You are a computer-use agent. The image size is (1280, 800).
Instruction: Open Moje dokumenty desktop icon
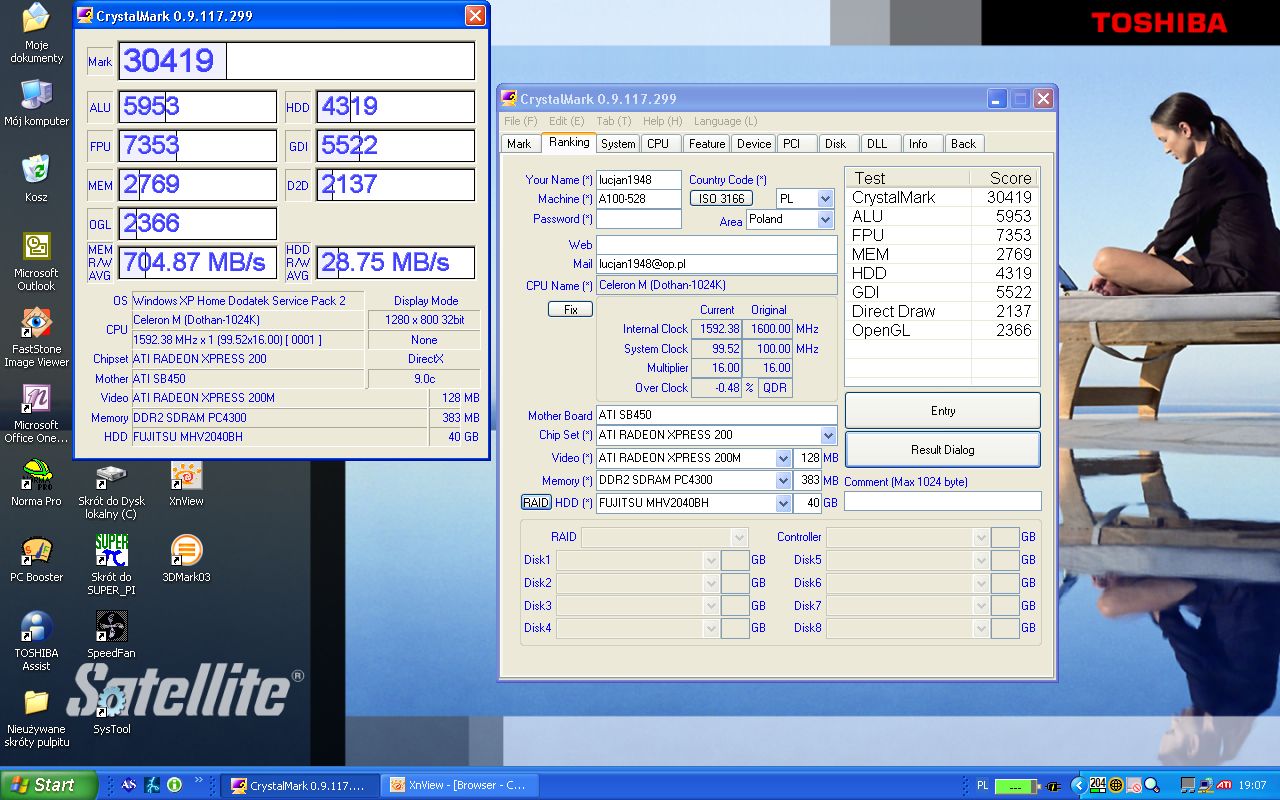tap(36, 33)
